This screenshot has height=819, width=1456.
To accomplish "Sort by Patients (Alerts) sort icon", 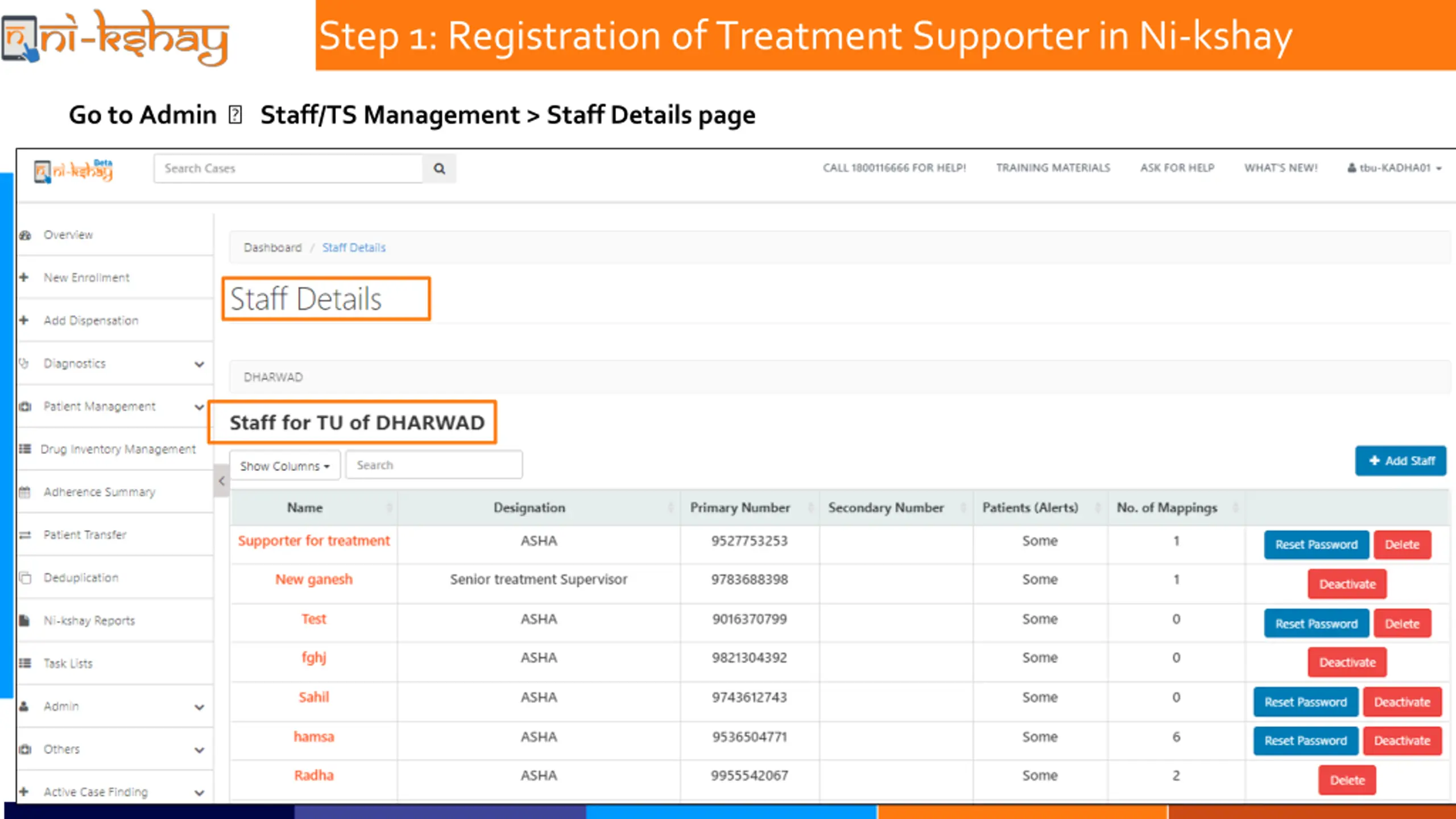I will coord(1098,507).
